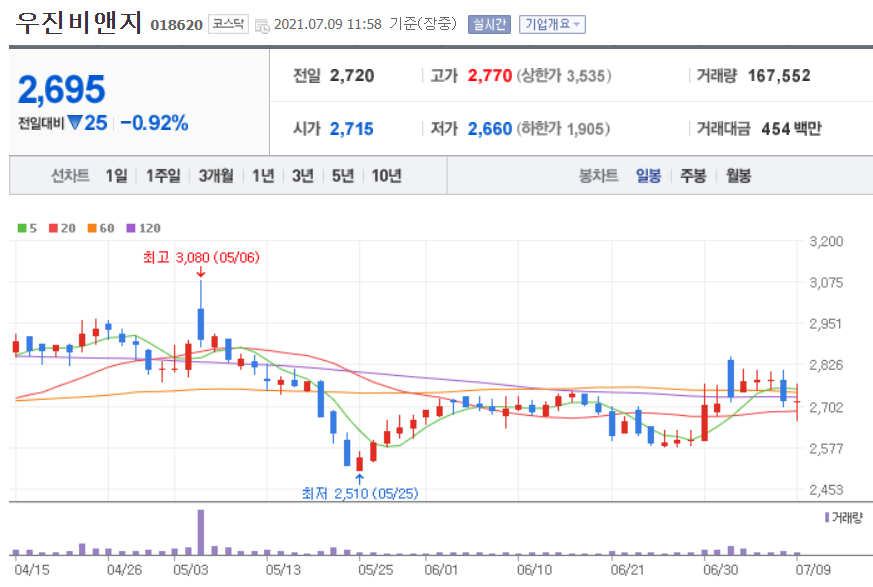
Task: Click the 2,453 price axis label
Action: coord(826,490)
